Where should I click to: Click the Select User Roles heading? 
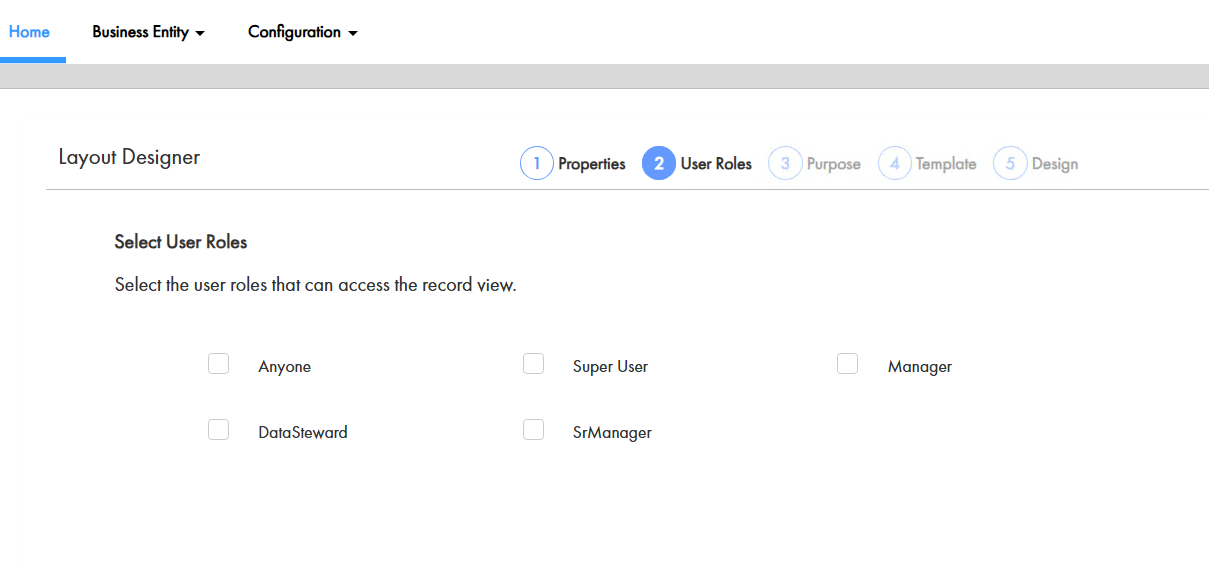(181, 242)
